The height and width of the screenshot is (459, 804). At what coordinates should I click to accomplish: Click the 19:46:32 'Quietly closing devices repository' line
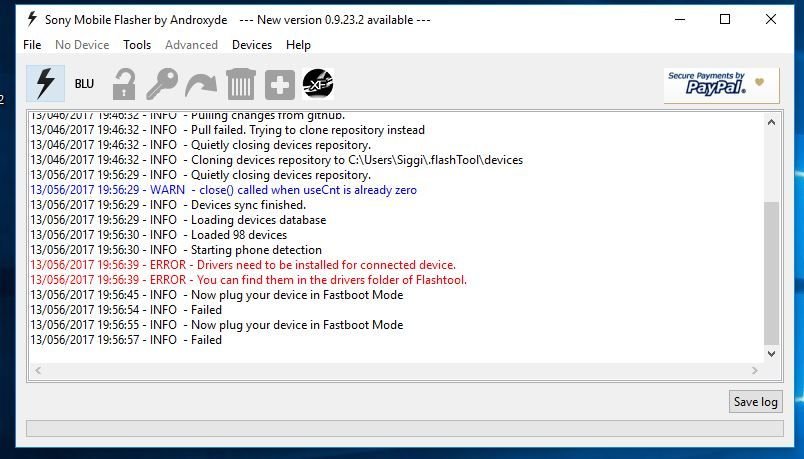pos(200,145)
